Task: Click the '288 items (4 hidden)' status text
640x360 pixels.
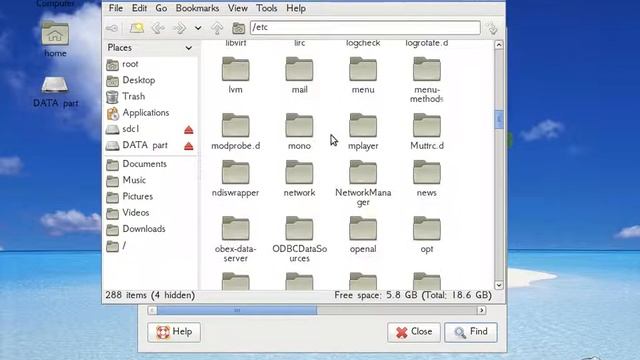Action: [150, 295]
